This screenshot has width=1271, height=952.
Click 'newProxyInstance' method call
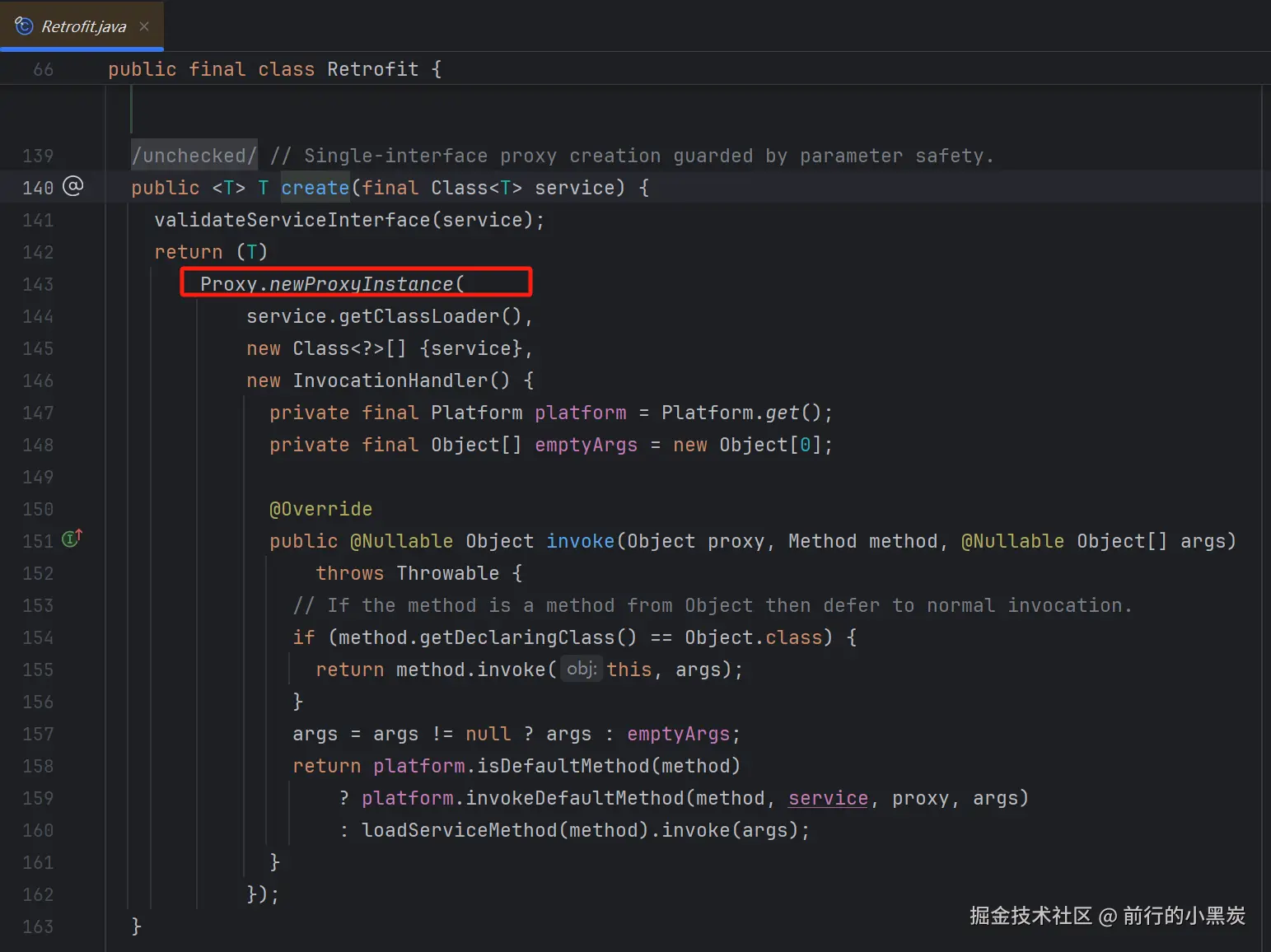[x=362, y=284]
